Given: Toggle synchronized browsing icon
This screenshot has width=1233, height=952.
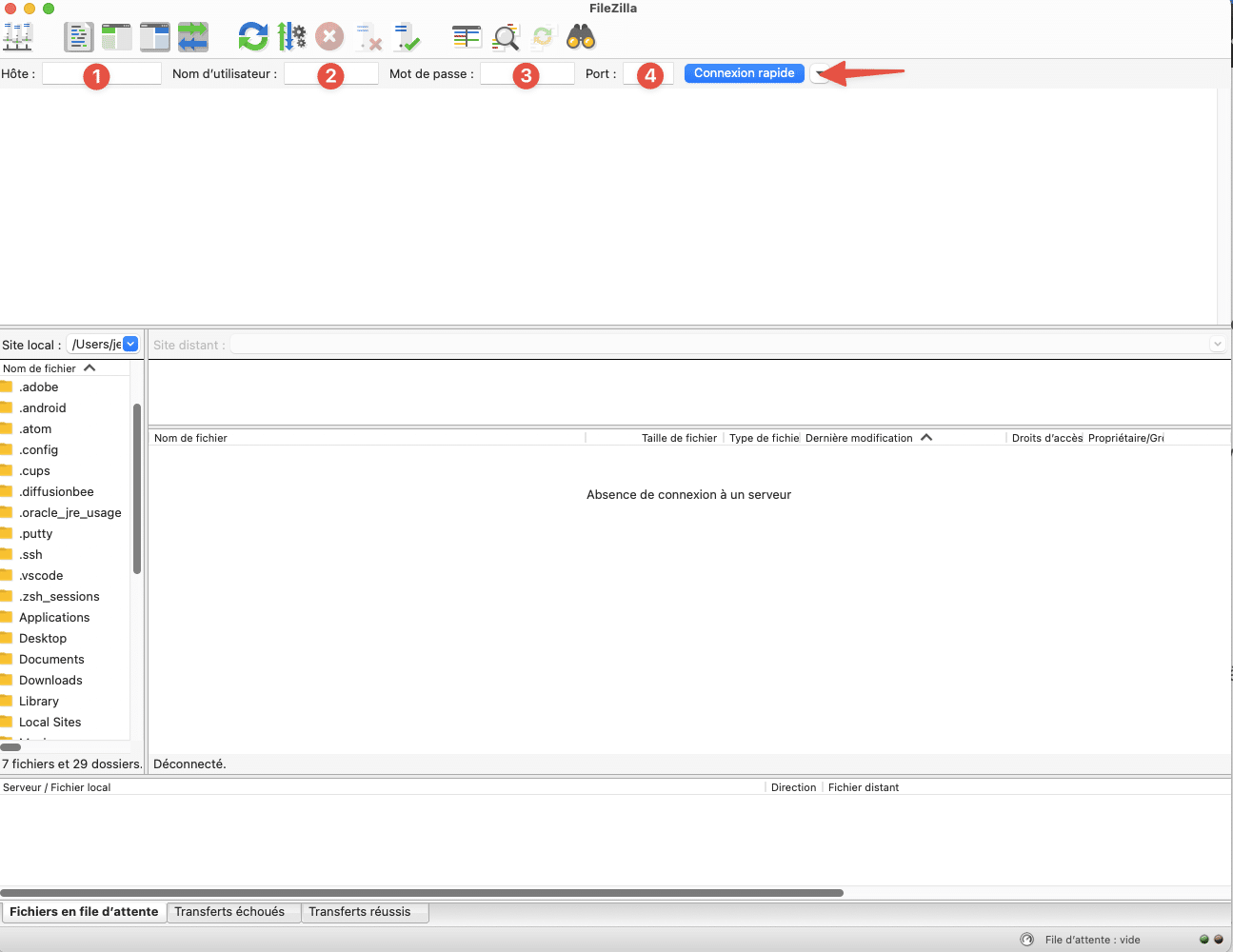Looking at the screenshot, I should point(543,37).
